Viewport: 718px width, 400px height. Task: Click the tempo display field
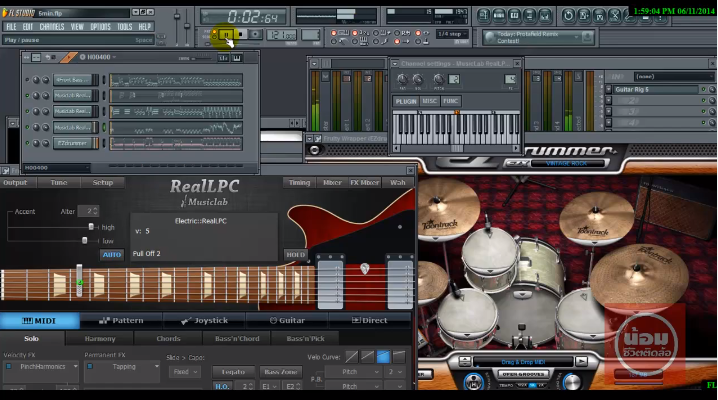tap(282, 35)
